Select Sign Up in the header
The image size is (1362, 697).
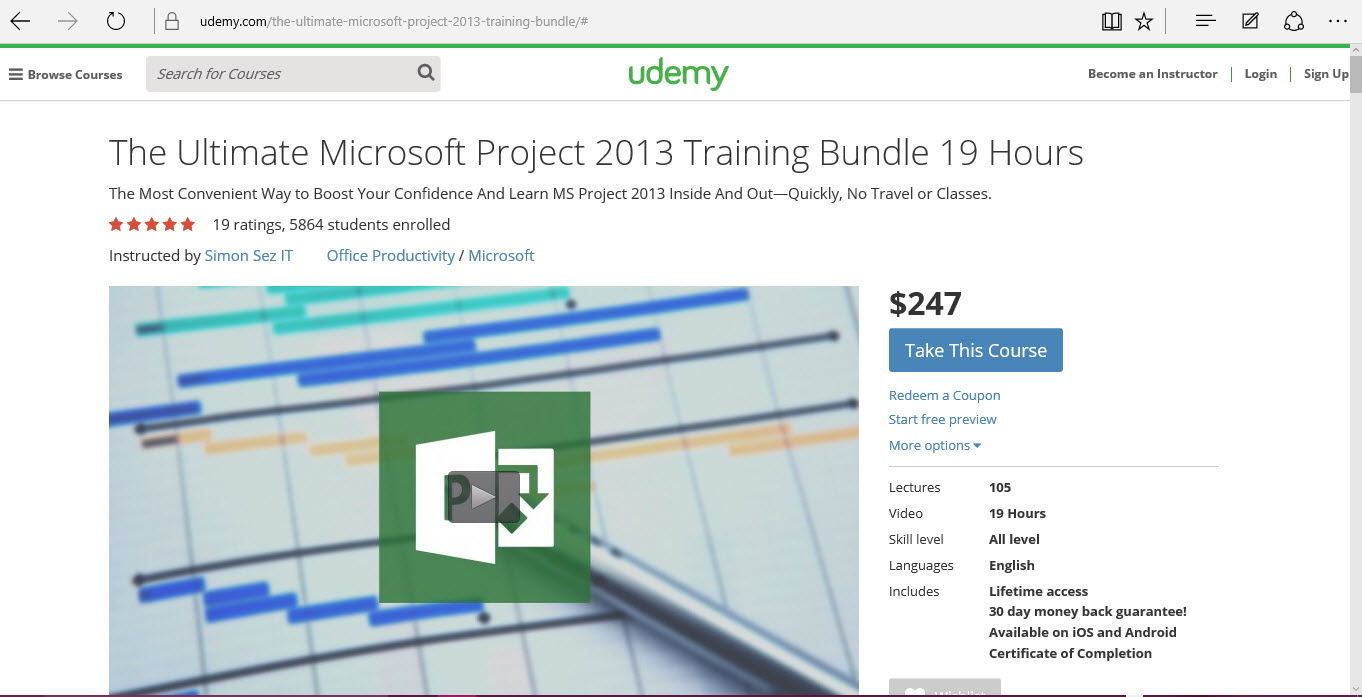(1325, 73)
